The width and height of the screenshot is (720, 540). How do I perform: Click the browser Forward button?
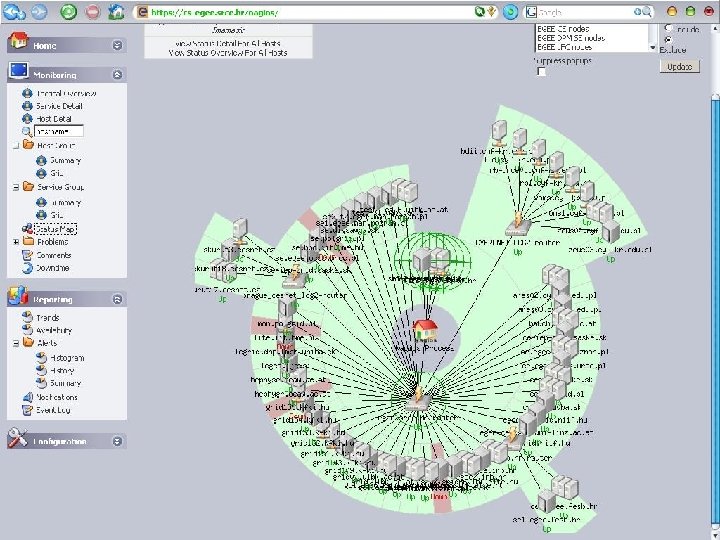pos(39,12)
